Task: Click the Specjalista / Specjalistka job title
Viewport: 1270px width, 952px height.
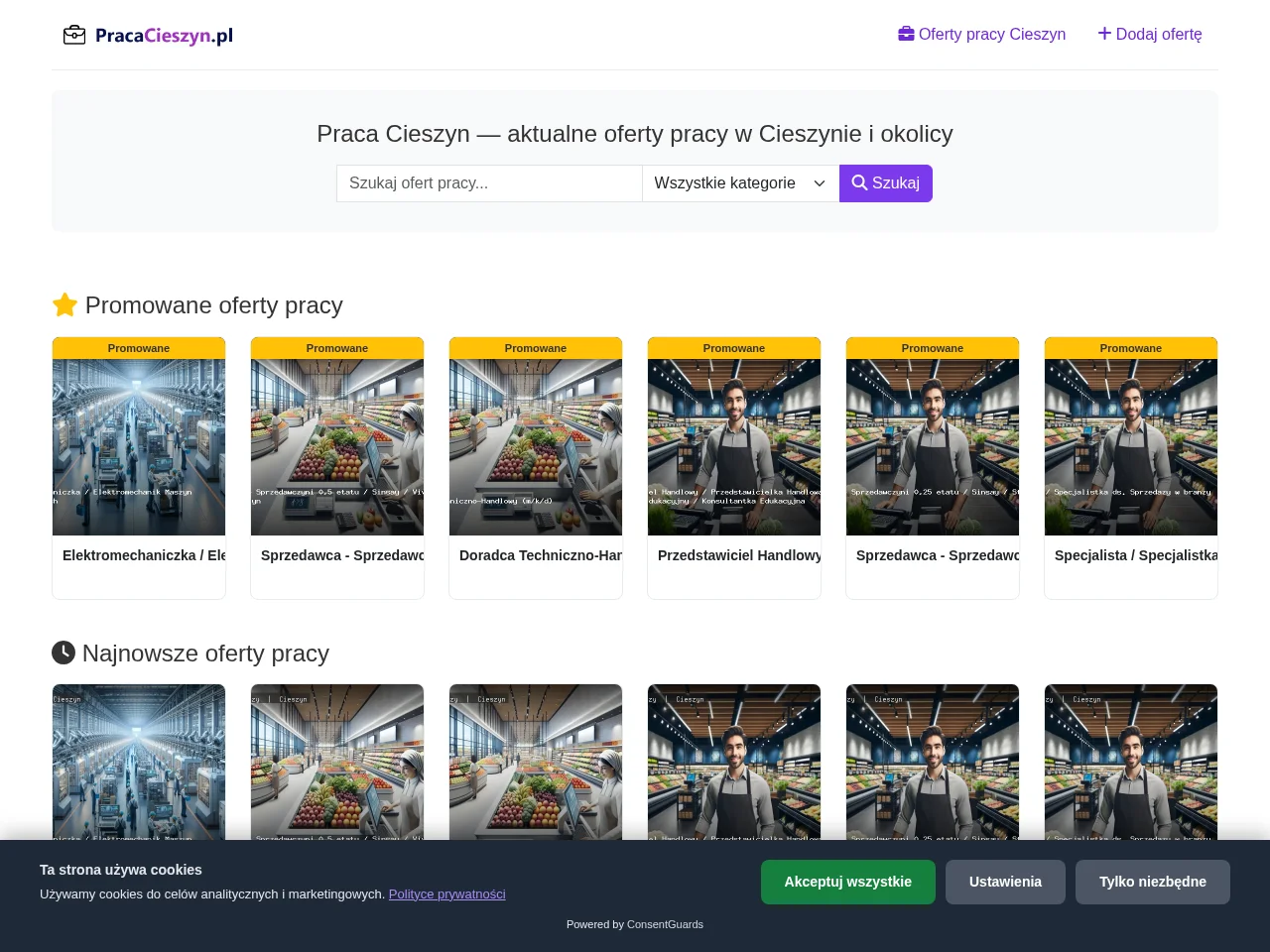Action: (1136, 555)
